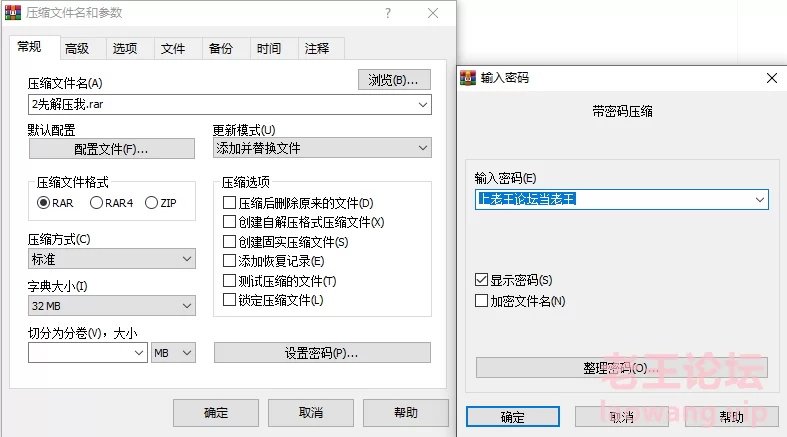
Task: Expand the 更新模式 添加并替换文件 dropdown
Action: click(x=322, y=148)
